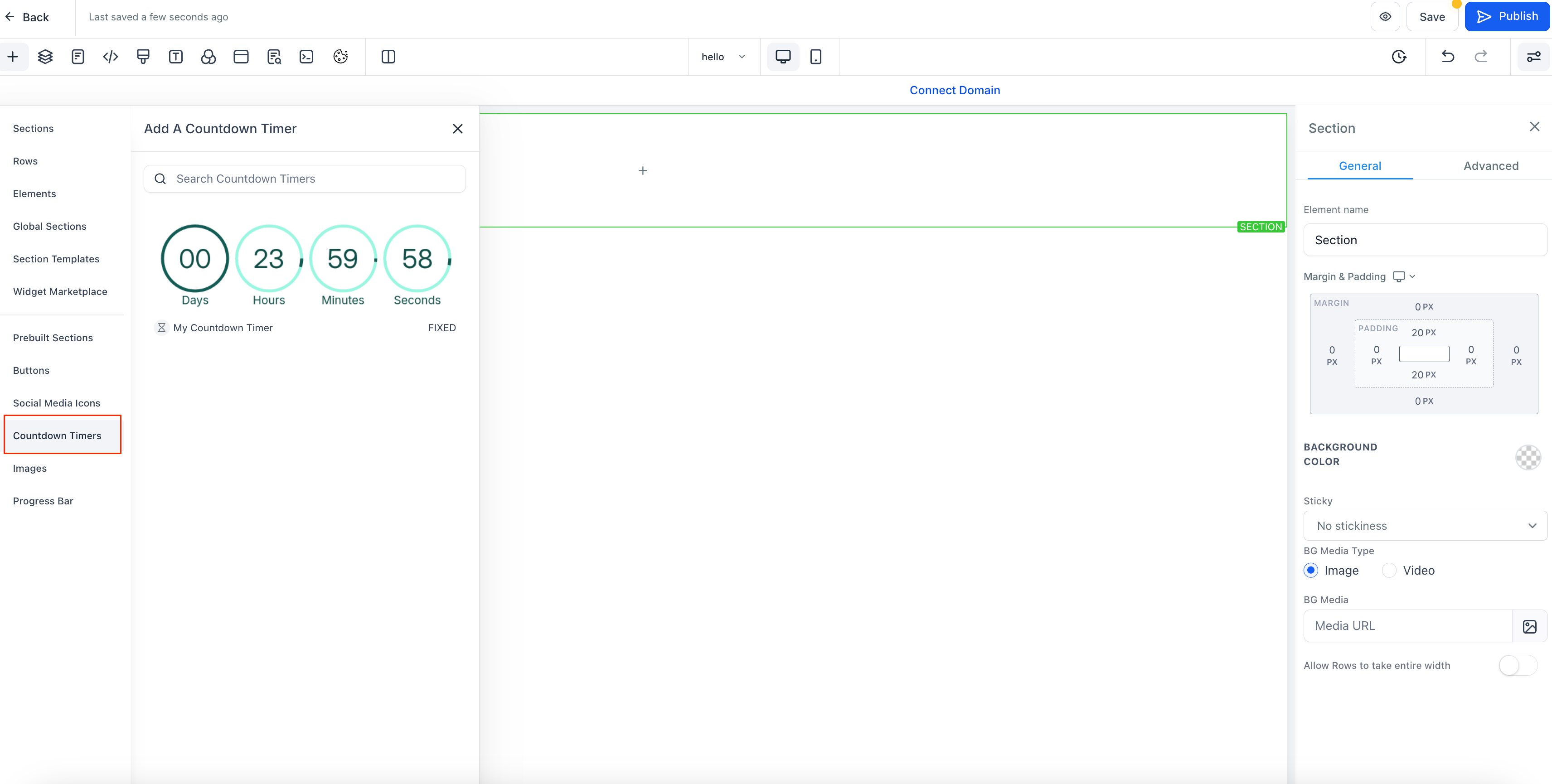Open the Sticky dropdown
1552x784 pixels.
1425,526
